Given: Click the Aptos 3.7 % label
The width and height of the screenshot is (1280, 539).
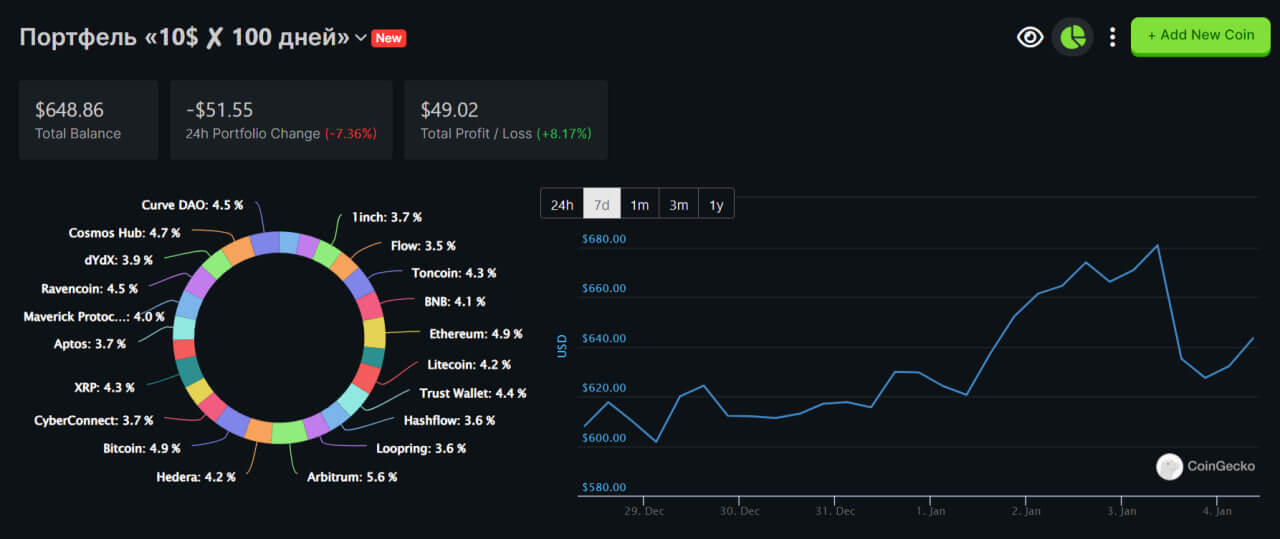Looking at the screenshot, I should pyautogui.click(x=90, y=344).
